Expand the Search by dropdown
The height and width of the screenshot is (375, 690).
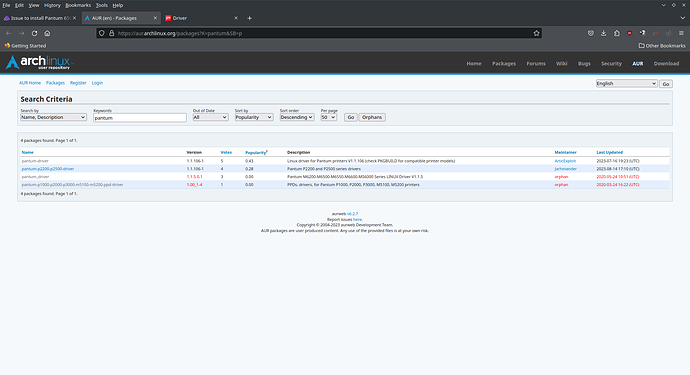point(53,118)
